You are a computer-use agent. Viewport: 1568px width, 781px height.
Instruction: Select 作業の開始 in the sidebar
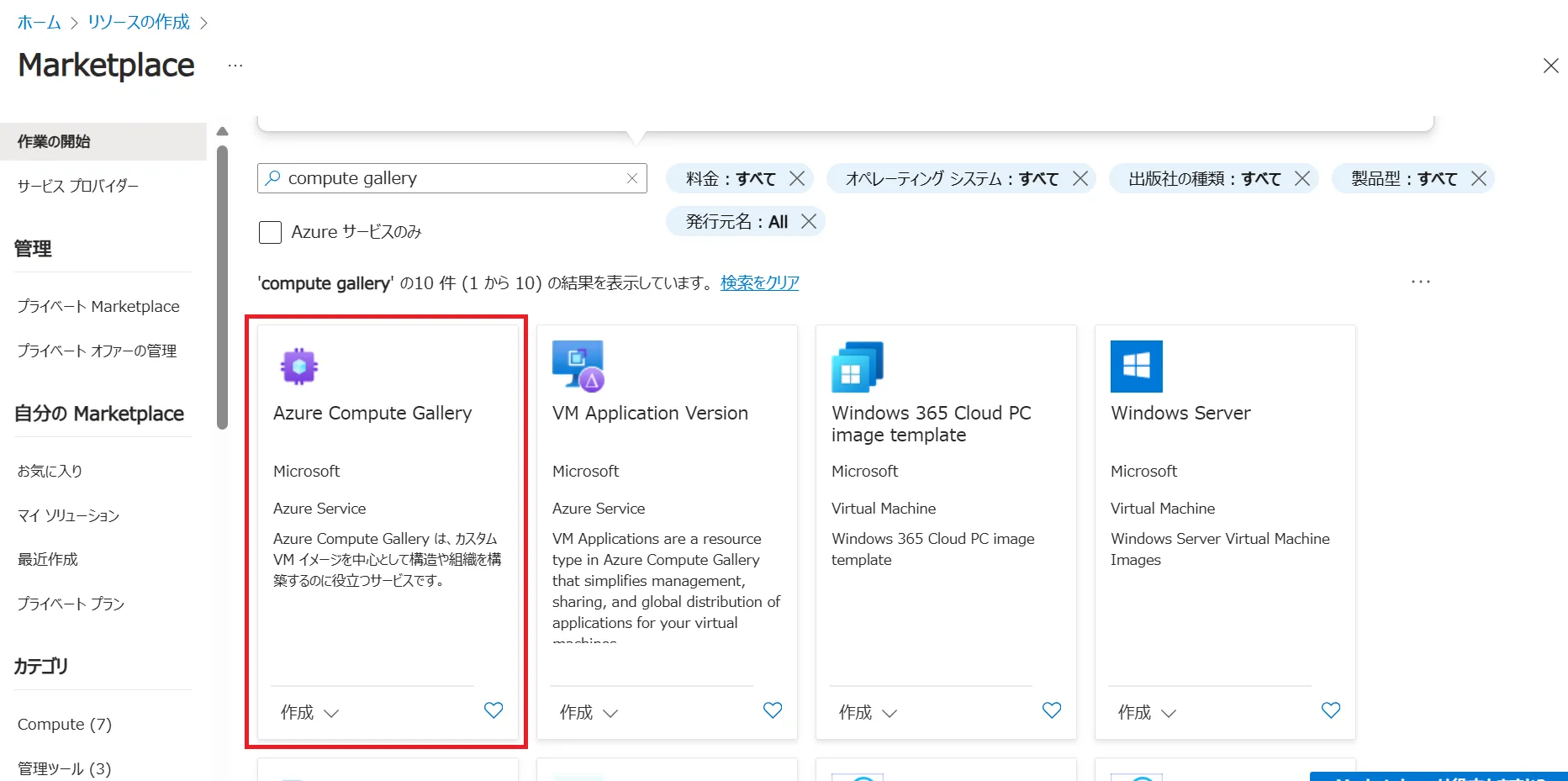(103, 141)
